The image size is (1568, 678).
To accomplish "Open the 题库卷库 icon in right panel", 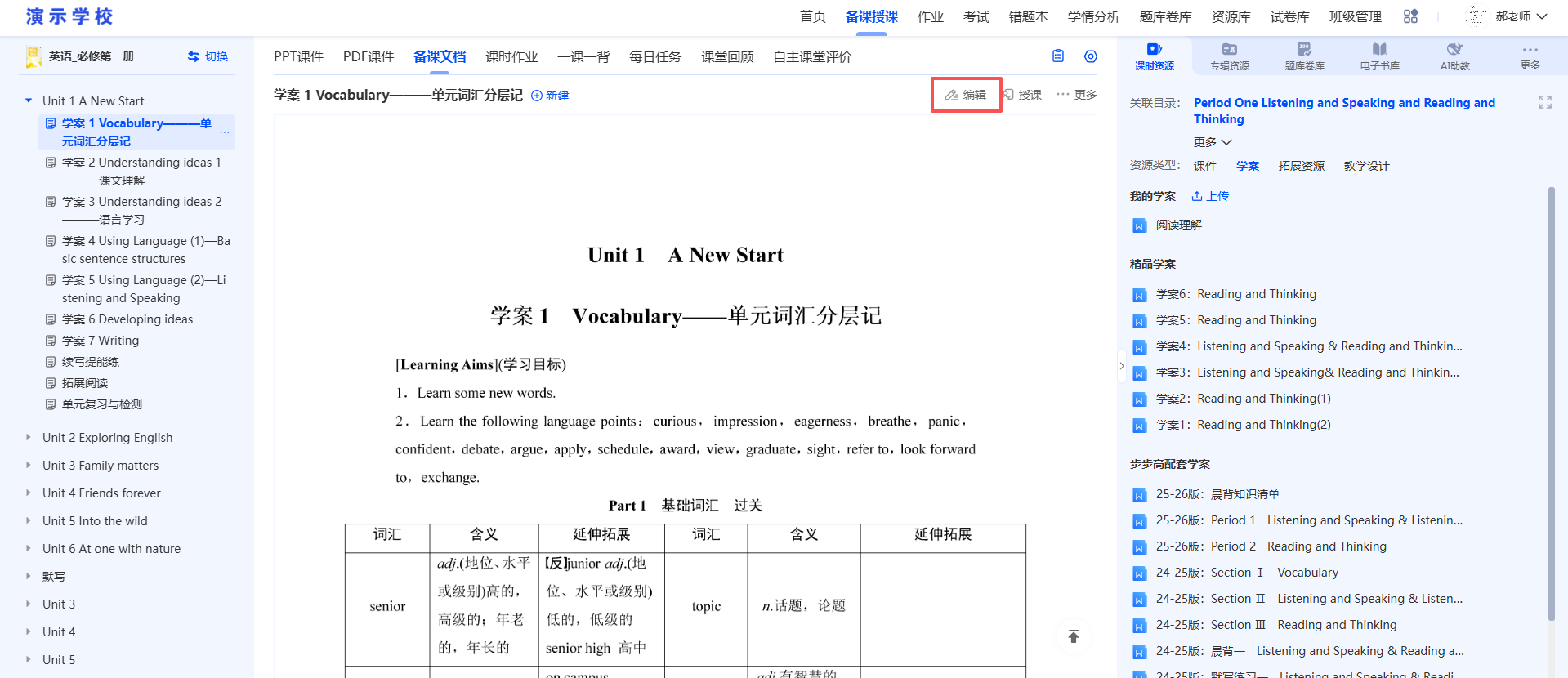I will [x=1304, y=49].
